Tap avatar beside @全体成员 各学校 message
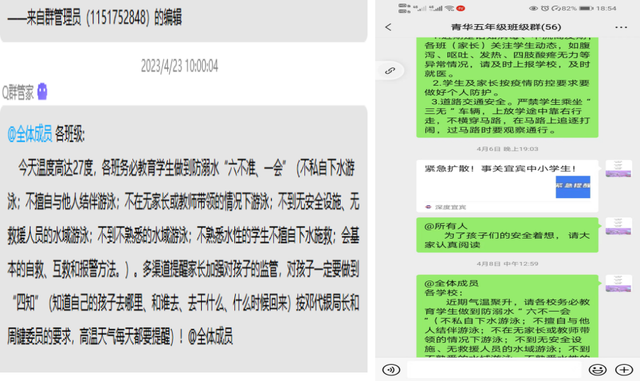 pyautogui.click(x=618, y=283)
